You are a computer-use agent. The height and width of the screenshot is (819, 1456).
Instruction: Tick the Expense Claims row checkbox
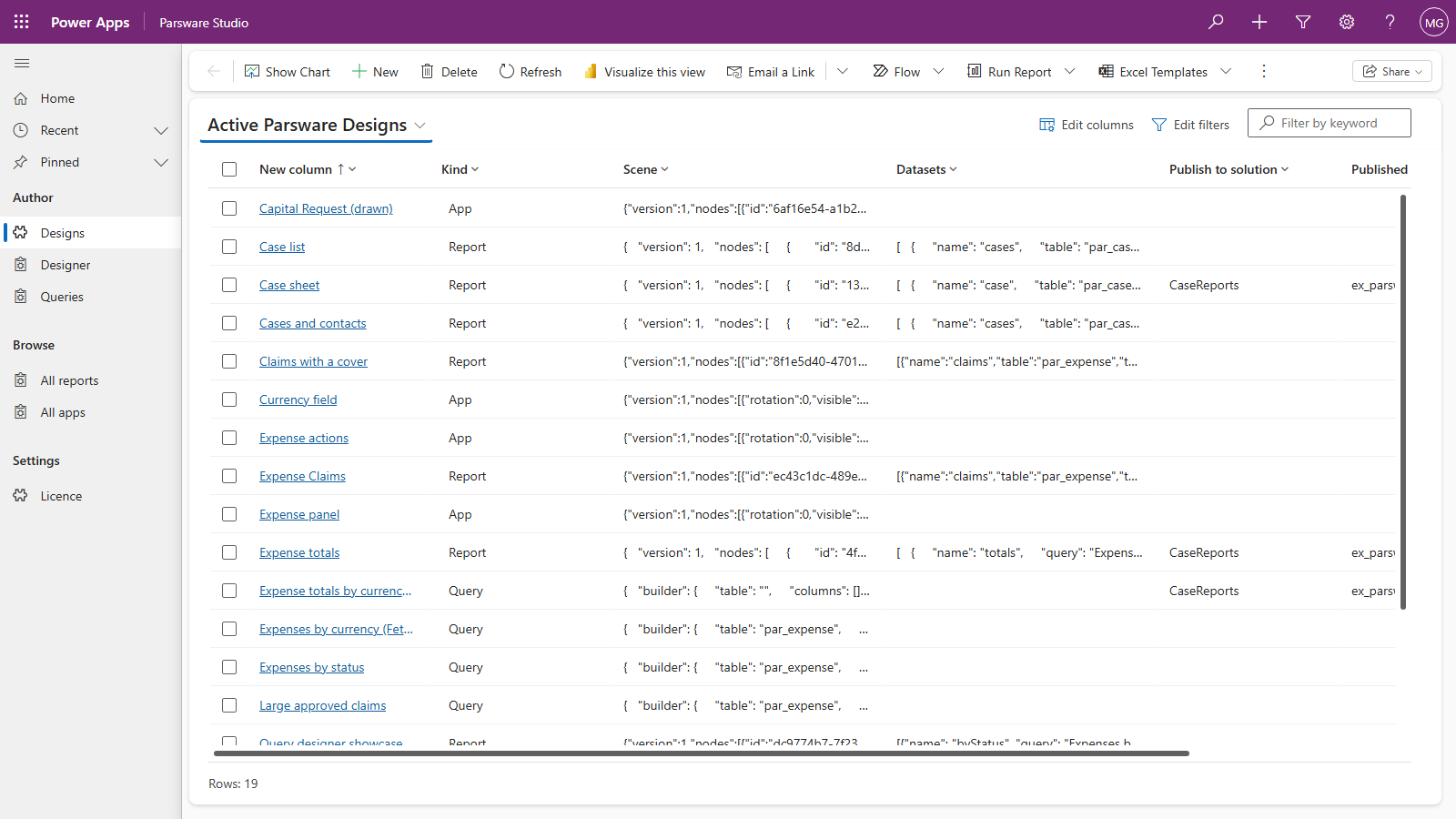tap(229, 476)
